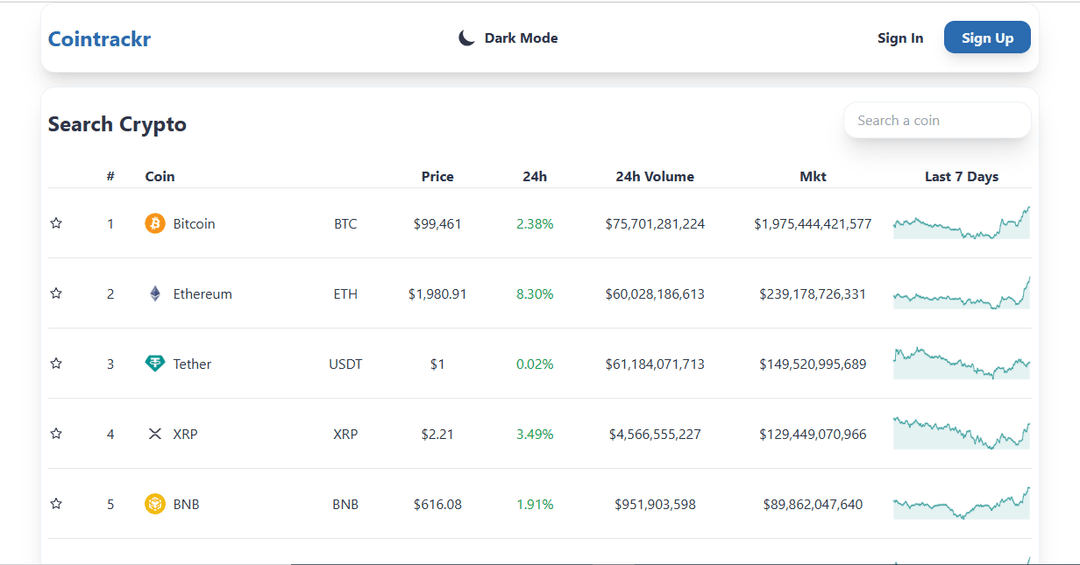The width and height of the screenshot is (1080, 565).
Task: Click BNB price $616.08
Action: pyautogui.click(x=437, y=505)
